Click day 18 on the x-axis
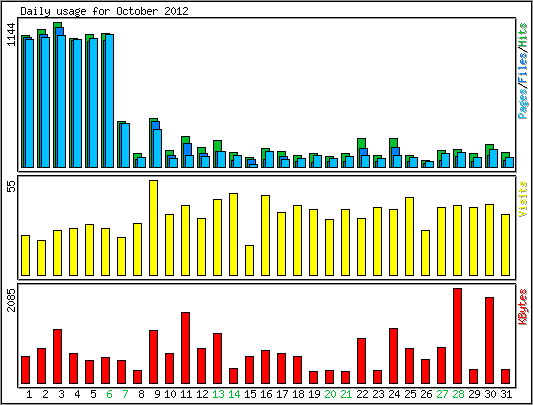The height and width of the screenshot is (405, 533). (x=298, y=394)
